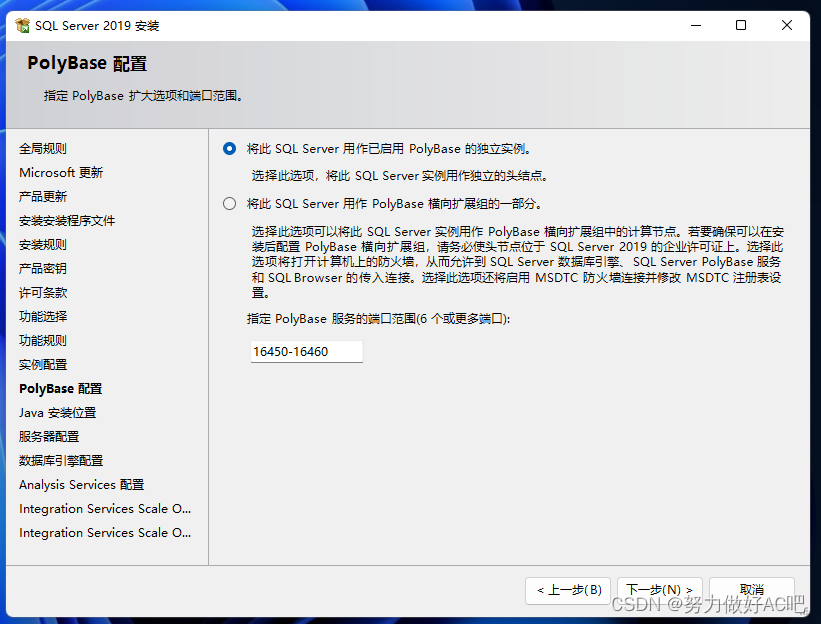The image size is (821, 624).
Task: Maximize the SQL Server 2019 安装 window
Action: click(741, 25)
